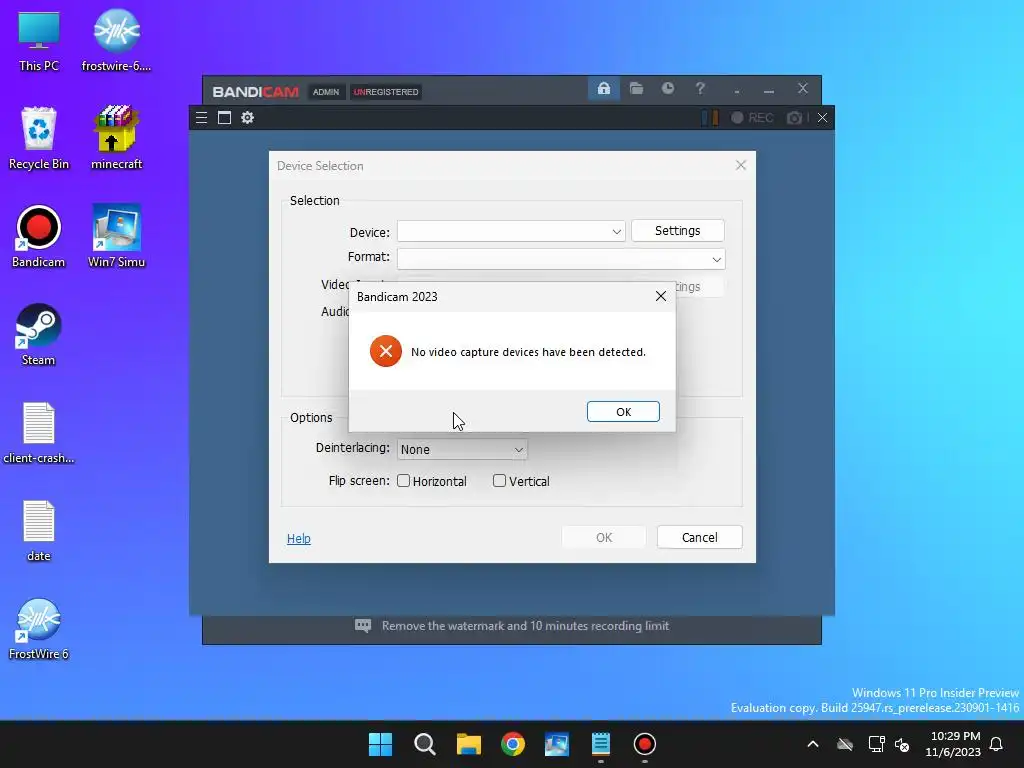Open the Device dropdown in Device Selection
This screenshot has height=768, width=1024.
coord(511,231)
